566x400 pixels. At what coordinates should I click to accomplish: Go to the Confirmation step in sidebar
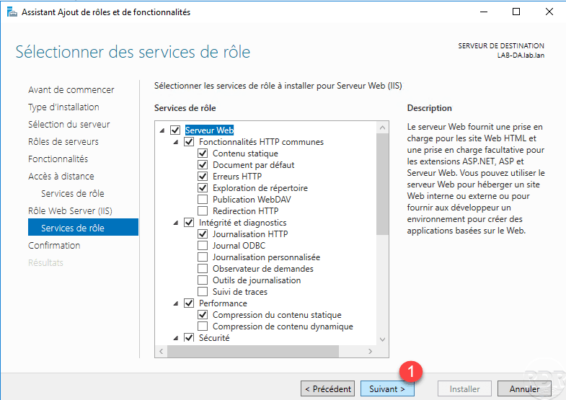coord(54,245)
